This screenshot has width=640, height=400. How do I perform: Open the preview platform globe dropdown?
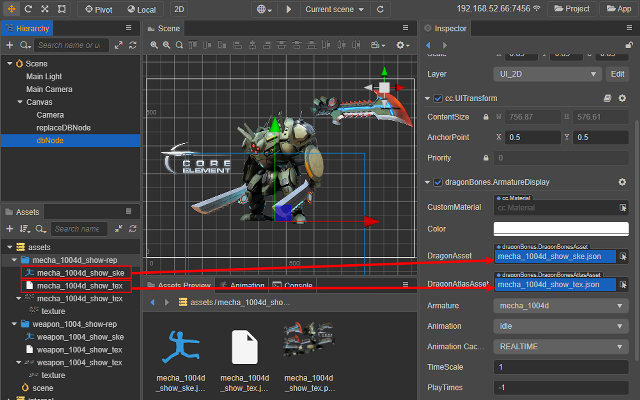click(x=264, y=9)
